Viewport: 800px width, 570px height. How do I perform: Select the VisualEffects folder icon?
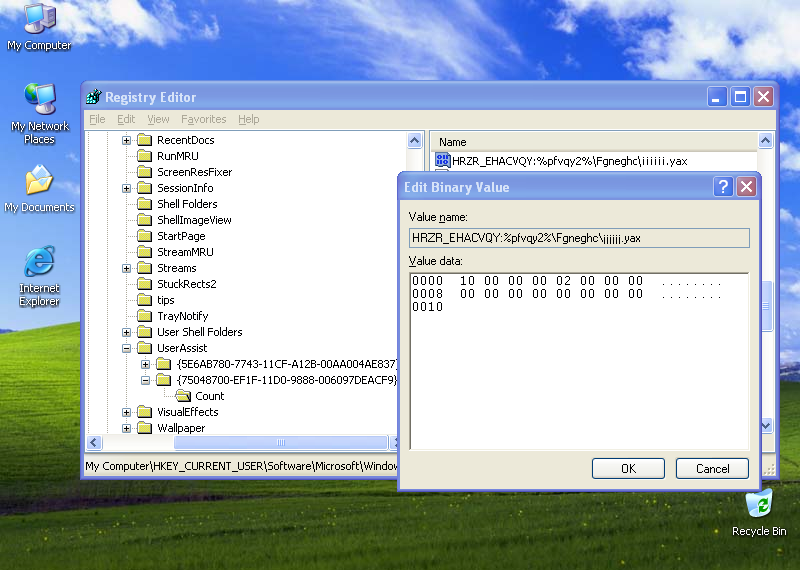(145, 412)
